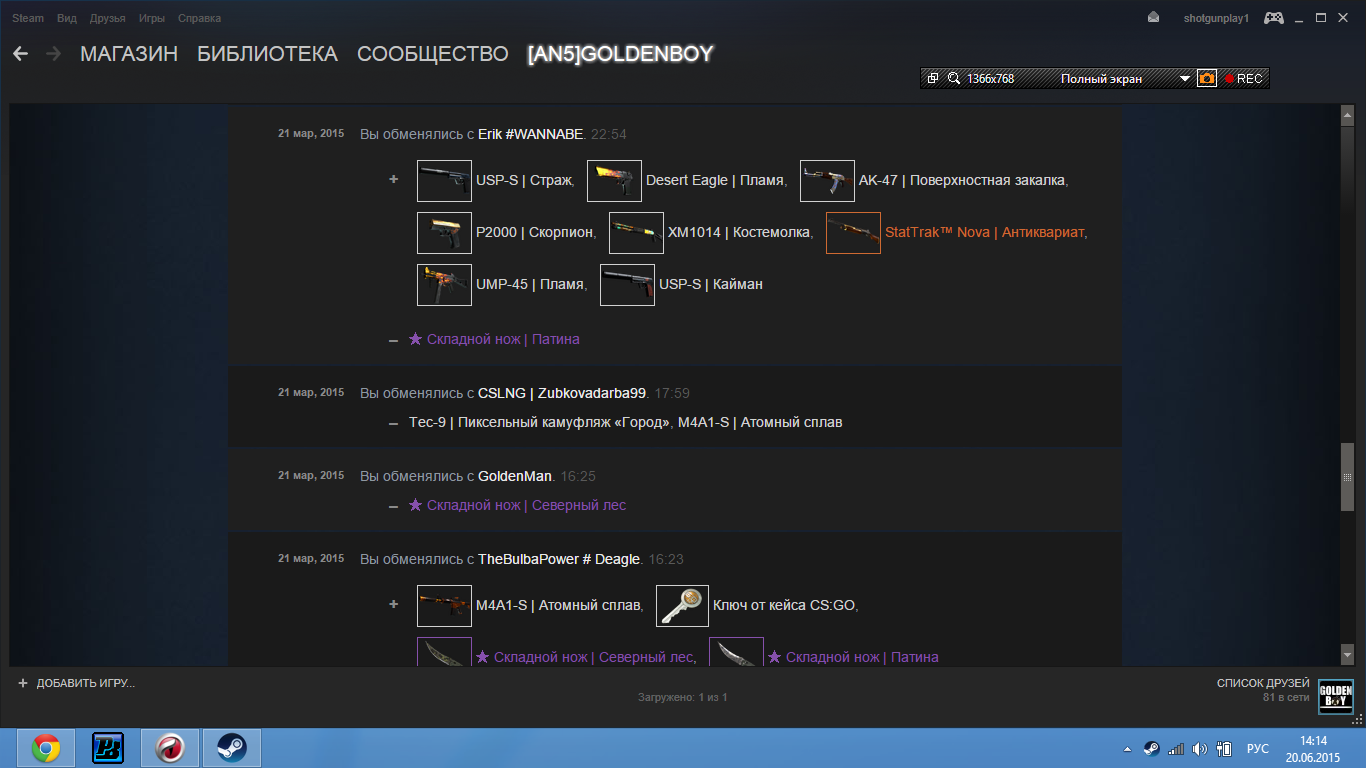Open the Справка menu
The height and width of the screenshot is (768, 1366).
[x=199, y=18]
